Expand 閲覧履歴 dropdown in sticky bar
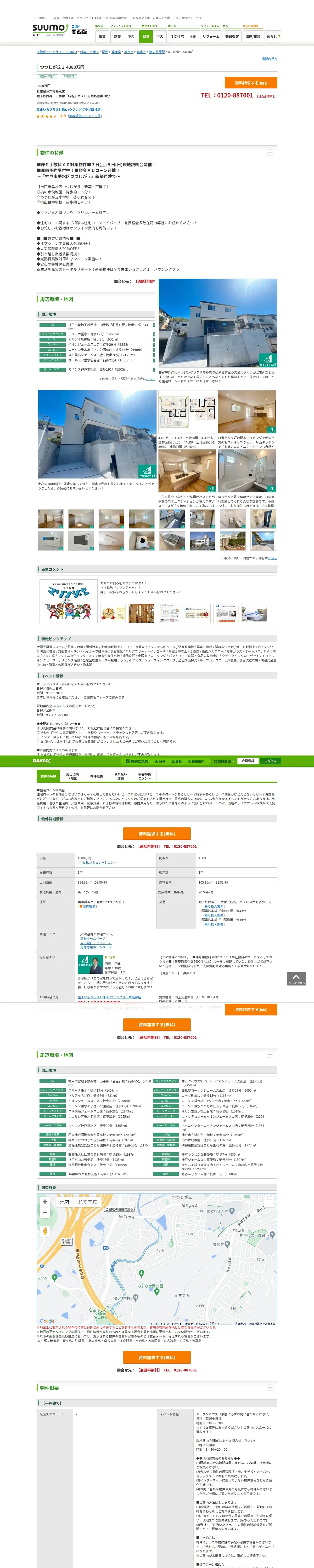 [224, 762]
